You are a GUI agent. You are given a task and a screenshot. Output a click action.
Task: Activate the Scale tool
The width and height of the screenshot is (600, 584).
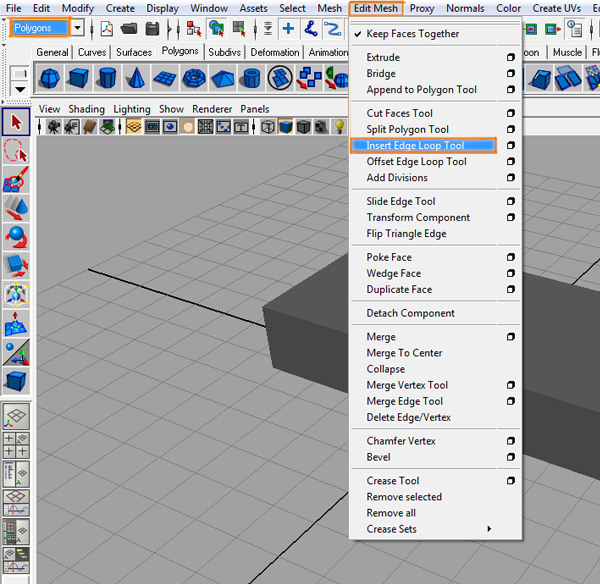coord(16,265)
